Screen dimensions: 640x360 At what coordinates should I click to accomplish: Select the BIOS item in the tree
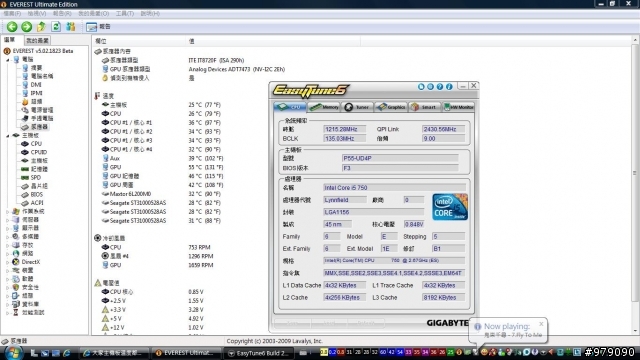coord(36,194)
